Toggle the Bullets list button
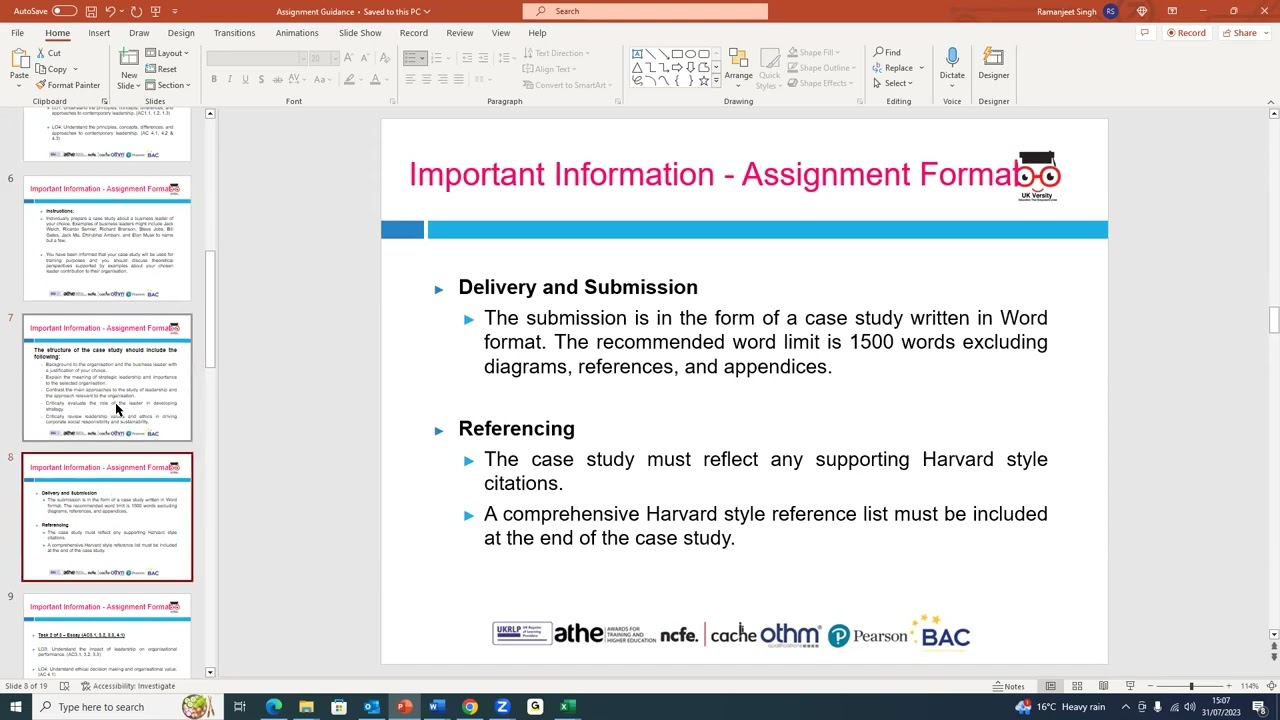The width and height of the screenshot is (1280, 720). pyautogui.click(x=410, y=58)
